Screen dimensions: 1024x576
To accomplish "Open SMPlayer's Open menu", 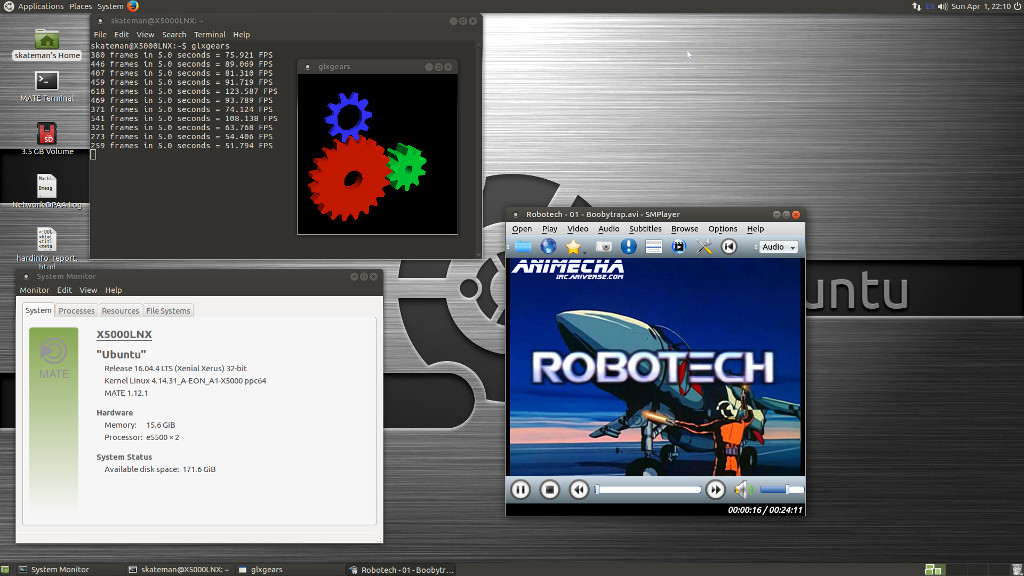I will 522,229.
